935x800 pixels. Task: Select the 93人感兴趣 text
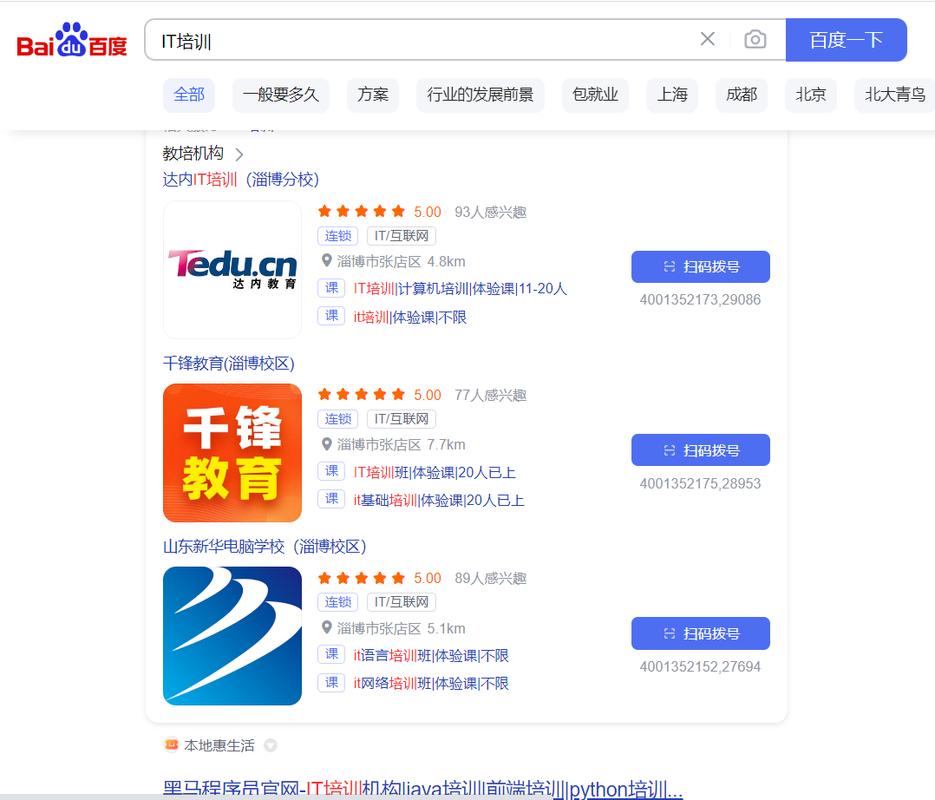[490, 212]
